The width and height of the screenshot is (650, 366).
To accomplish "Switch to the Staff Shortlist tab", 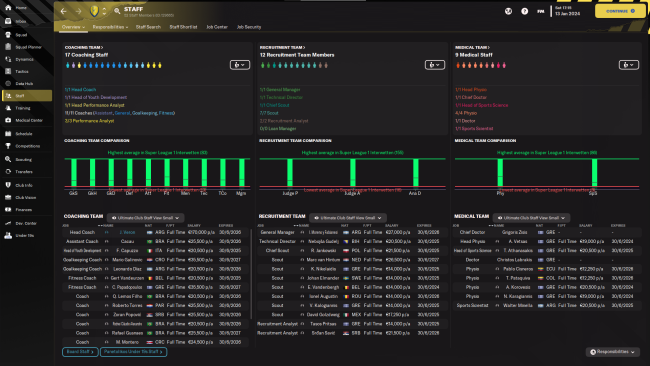I will [183, 27].
